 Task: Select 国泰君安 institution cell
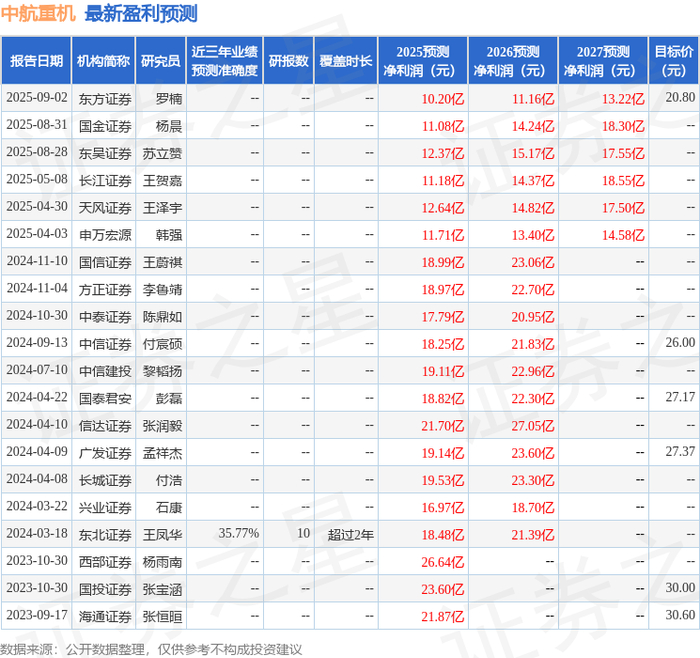click(105, 398)
